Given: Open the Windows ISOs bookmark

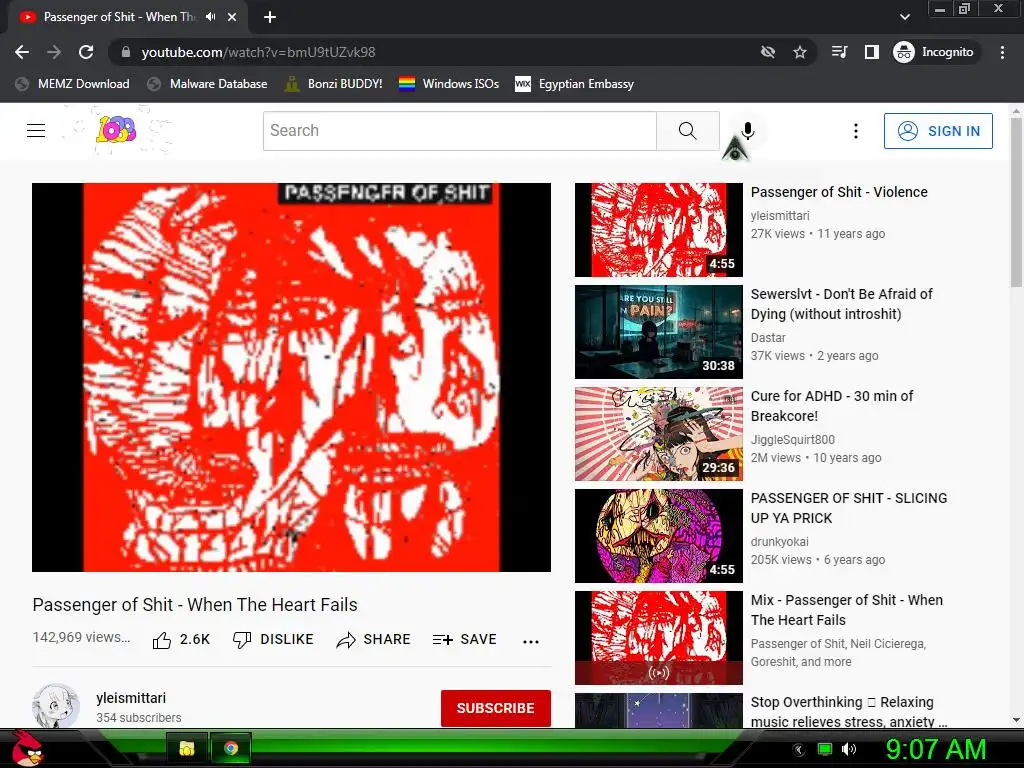Looking at the screenshot, I should pos(449,84).
